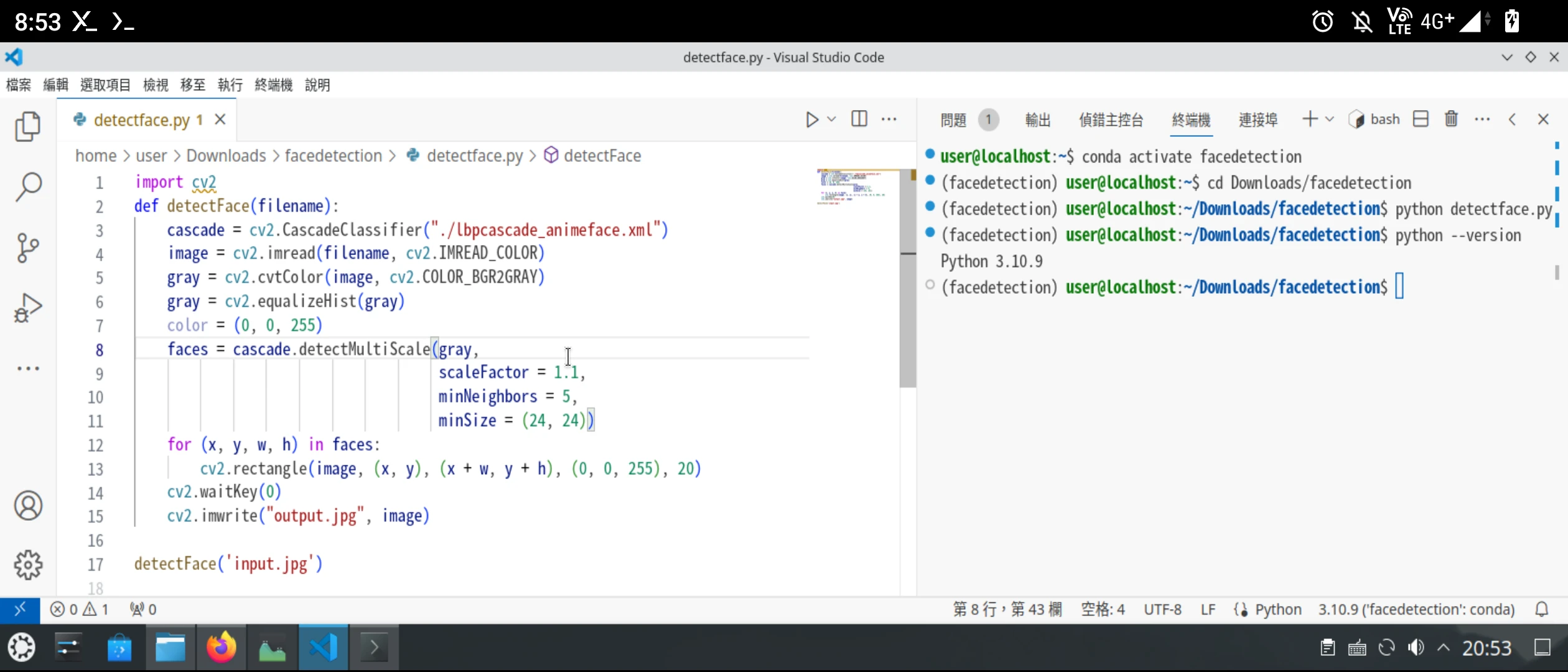Open the new terminal launch profile dropdown
Image resolution: width=1568 pixels, height=672 pixels.
(1330, 119)
